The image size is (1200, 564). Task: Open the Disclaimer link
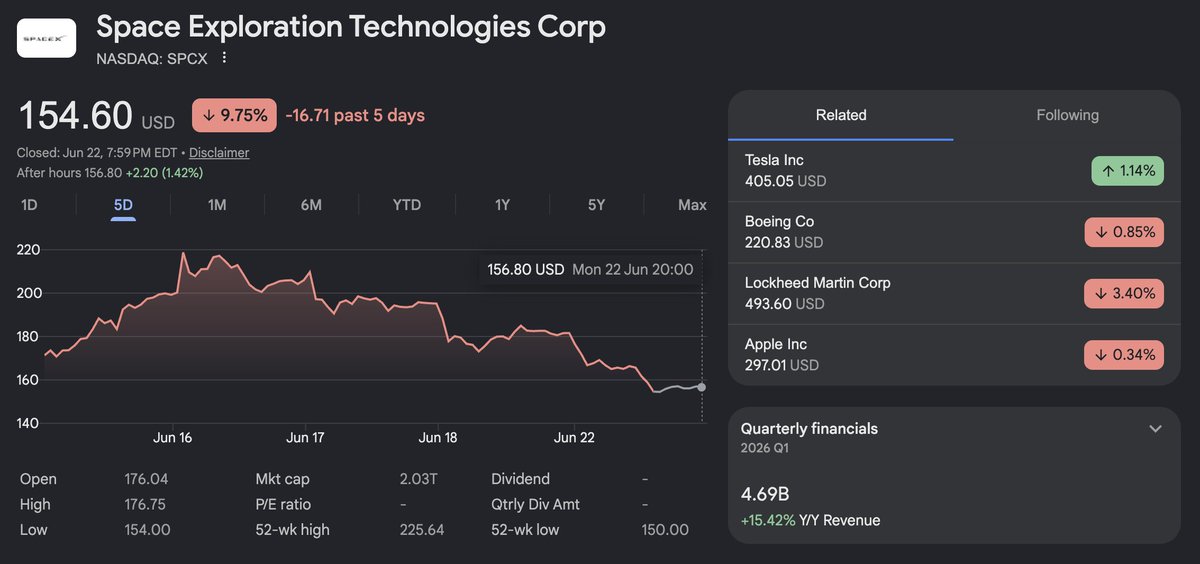(x=219, y=153)
